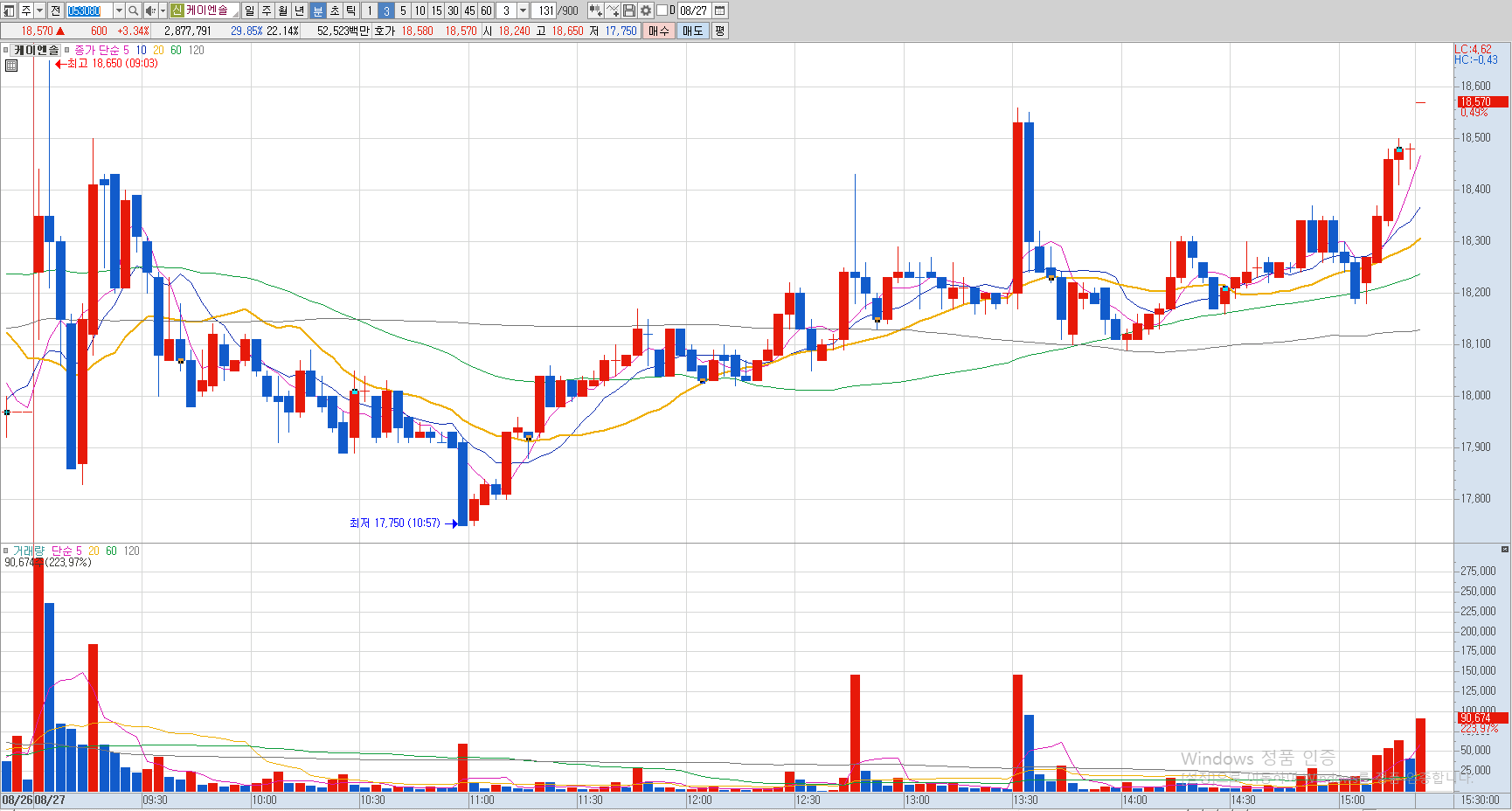This screenshot has height=811, width=1512.
Task: Click the 매수 buy button
Action: click(659, 31)
